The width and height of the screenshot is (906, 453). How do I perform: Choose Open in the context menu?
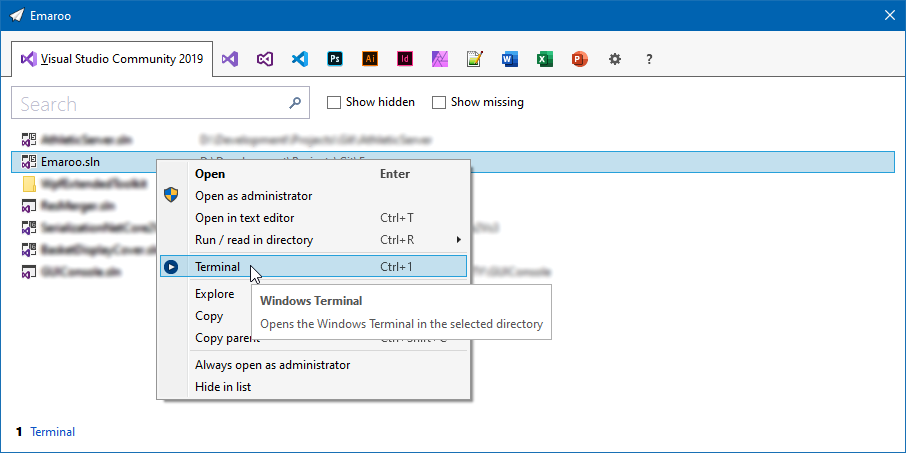point(314,174)
